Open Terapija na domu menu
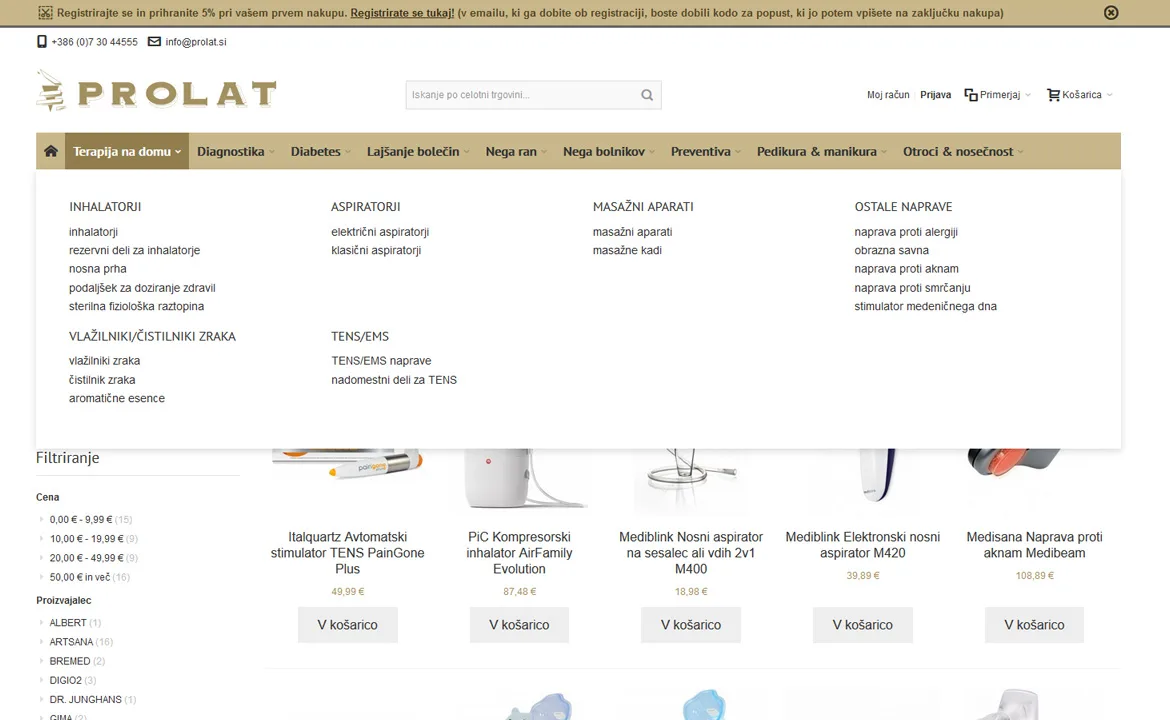The image size is (1170, 720). [x=127, y=151]
